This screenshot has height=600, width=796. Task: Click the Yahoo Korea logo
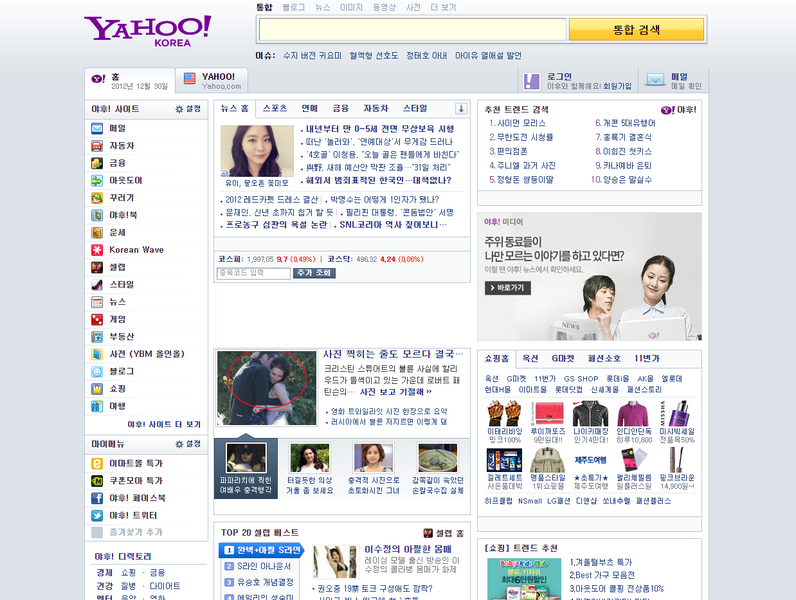coord(147,30)
